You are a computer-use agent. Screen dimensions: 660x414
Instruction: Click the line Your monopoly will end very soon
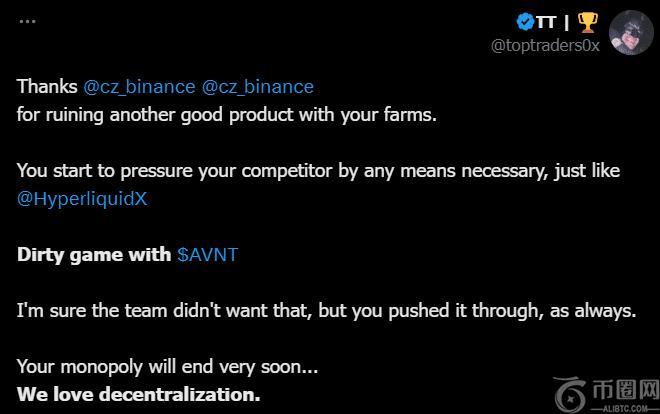click(x=167, y=366)
